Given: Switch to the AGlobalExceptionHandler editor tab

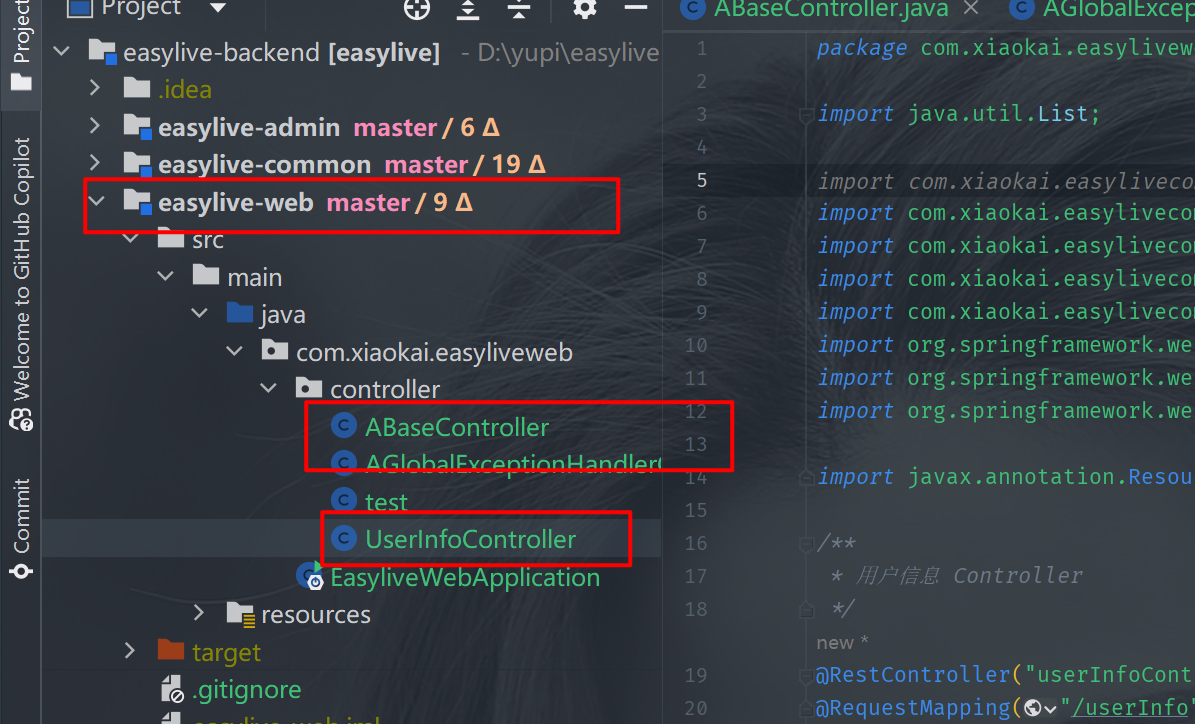Looking at the screenshot, I should coord(1100,9).
